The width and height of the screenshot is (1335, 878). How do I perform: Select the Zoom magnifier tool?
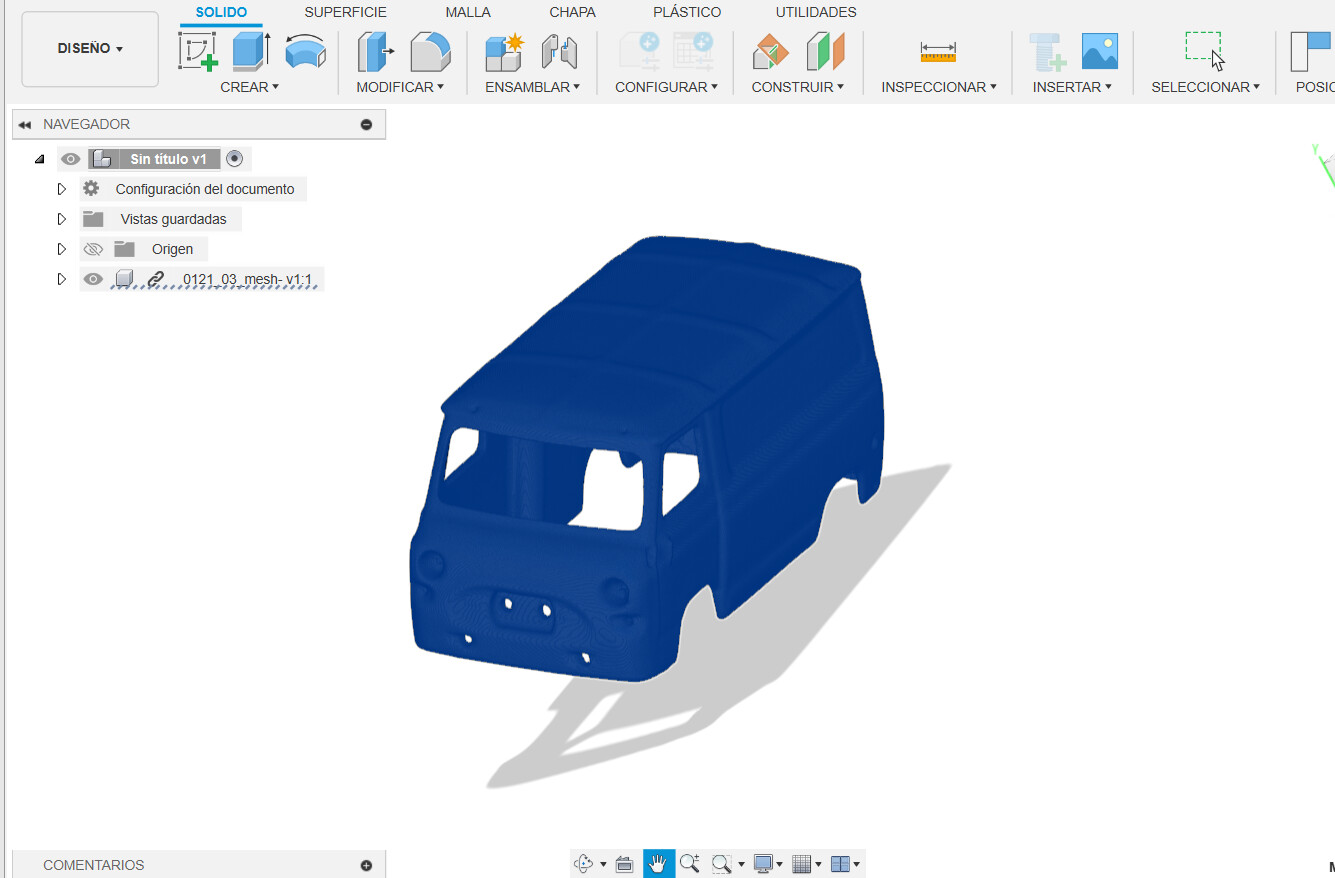click(x=689, y=864)
